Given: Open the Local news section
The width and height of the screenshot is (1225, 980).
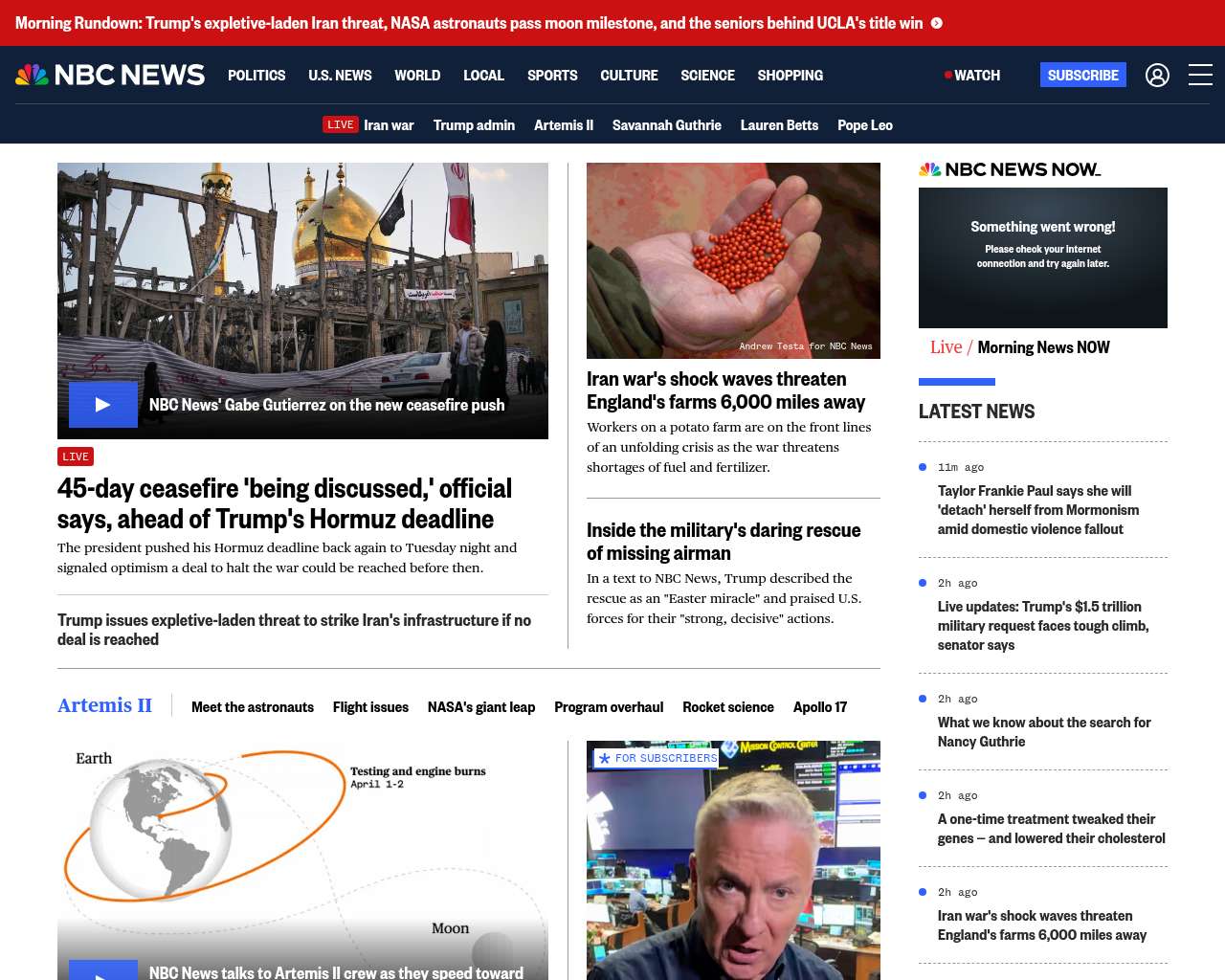Looking at the screenshot, I should point(483,75).
